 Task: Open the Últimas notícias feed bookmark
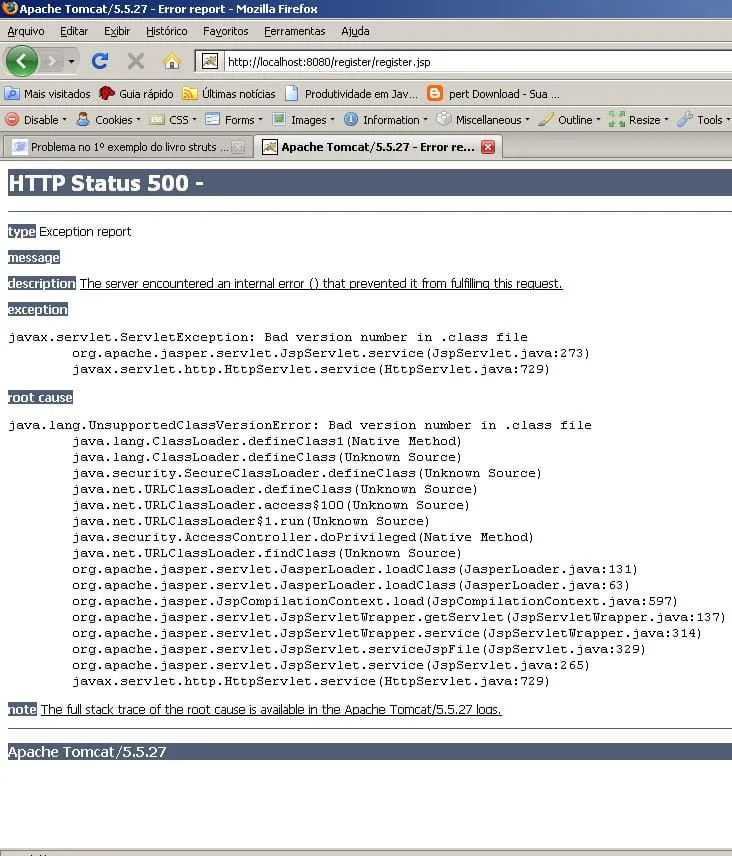click(x=229, y=94)
